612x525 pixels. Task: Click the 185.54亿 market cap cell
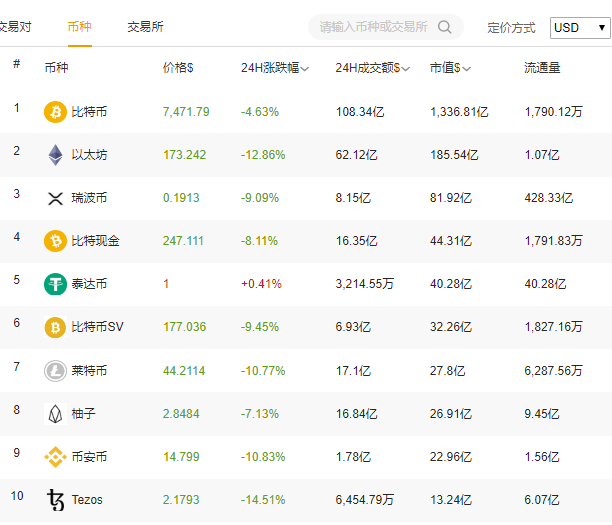(454, 155)
